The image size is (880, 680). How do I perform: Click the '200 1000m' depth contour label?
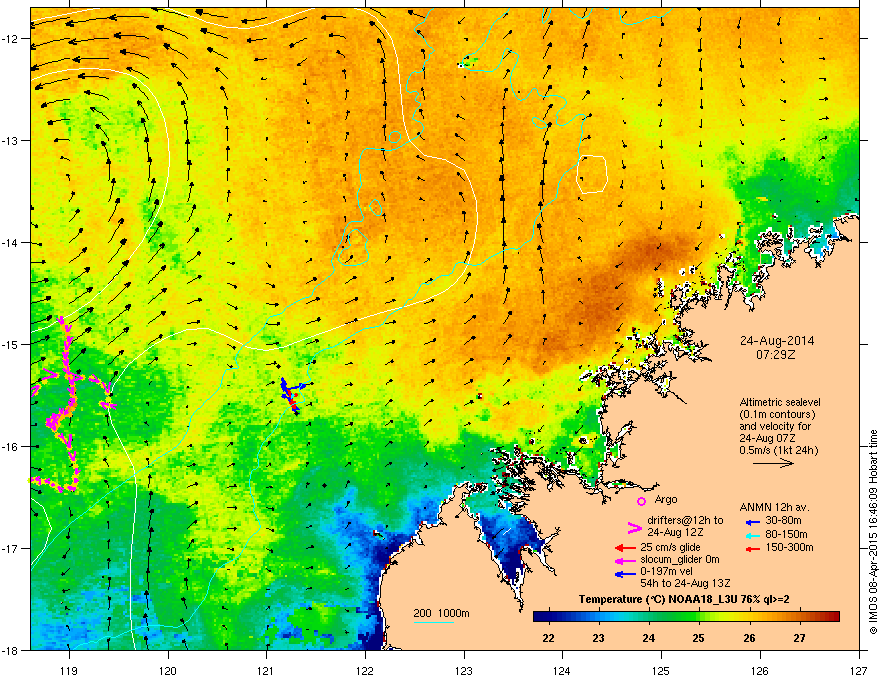click(x=441, y=613)
